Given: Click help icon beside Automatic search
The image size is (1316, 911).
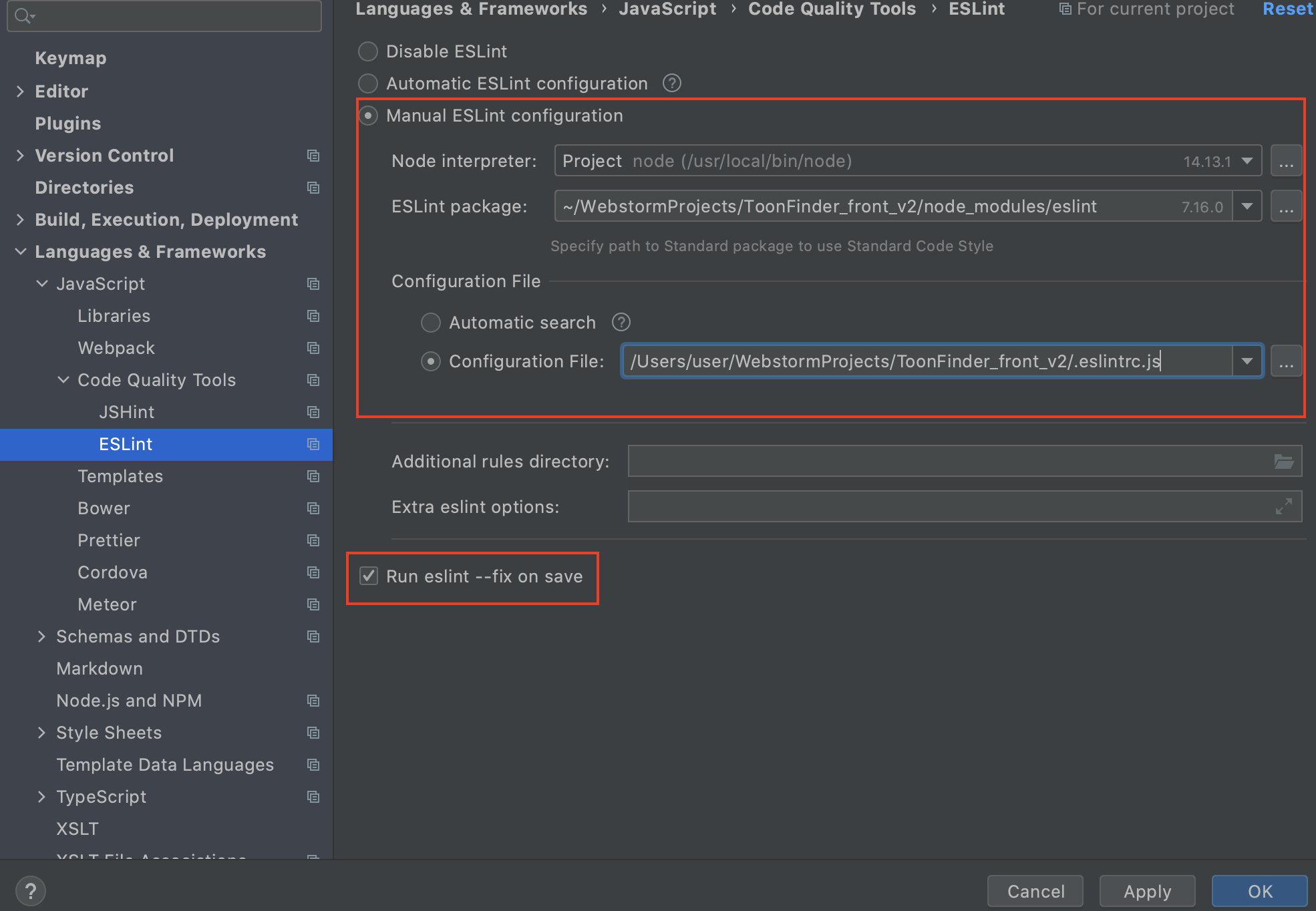Looking at the screenshot, I should [621, 323].
